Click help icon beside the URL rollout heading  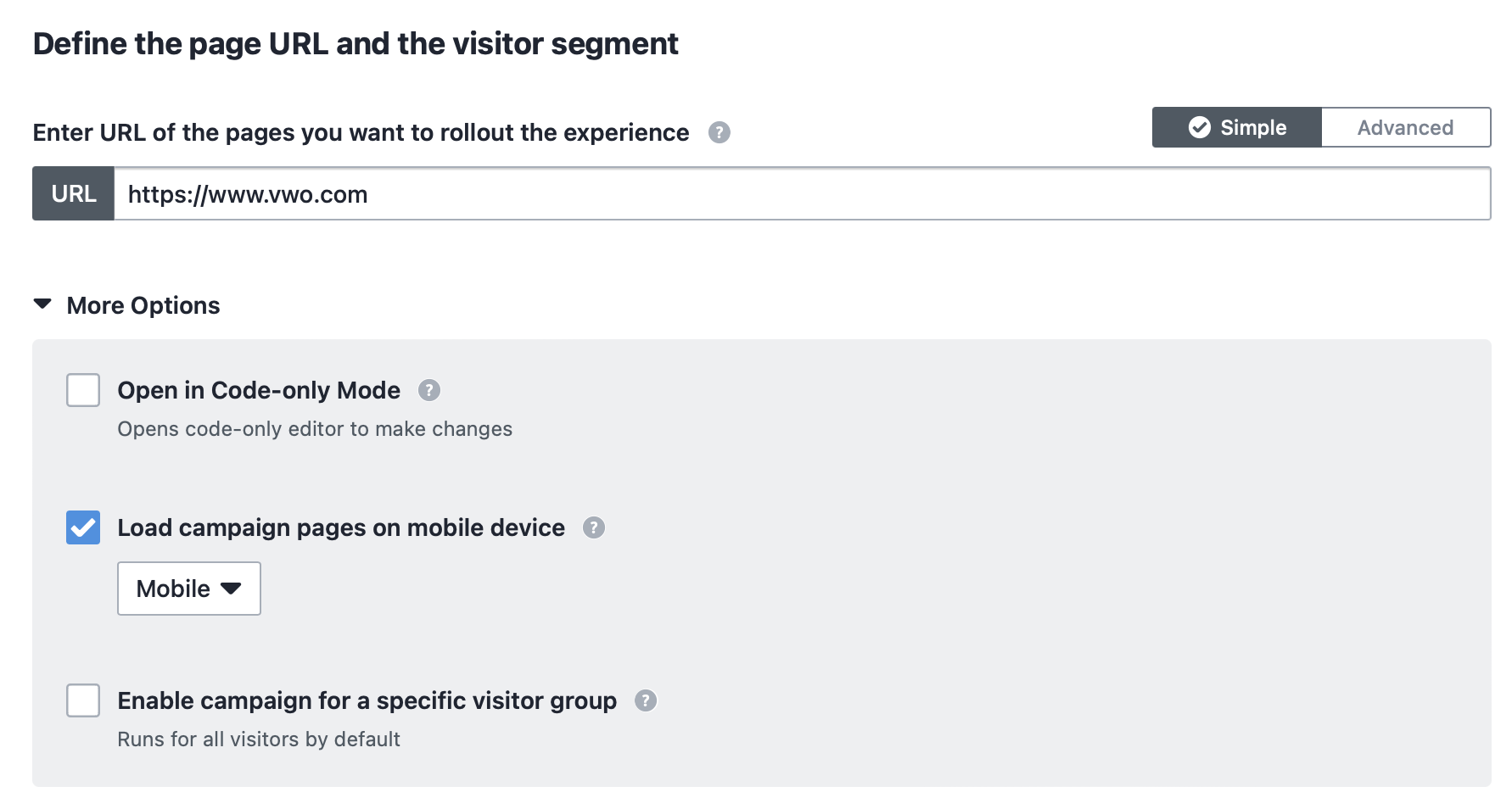[x=720, y=133]
